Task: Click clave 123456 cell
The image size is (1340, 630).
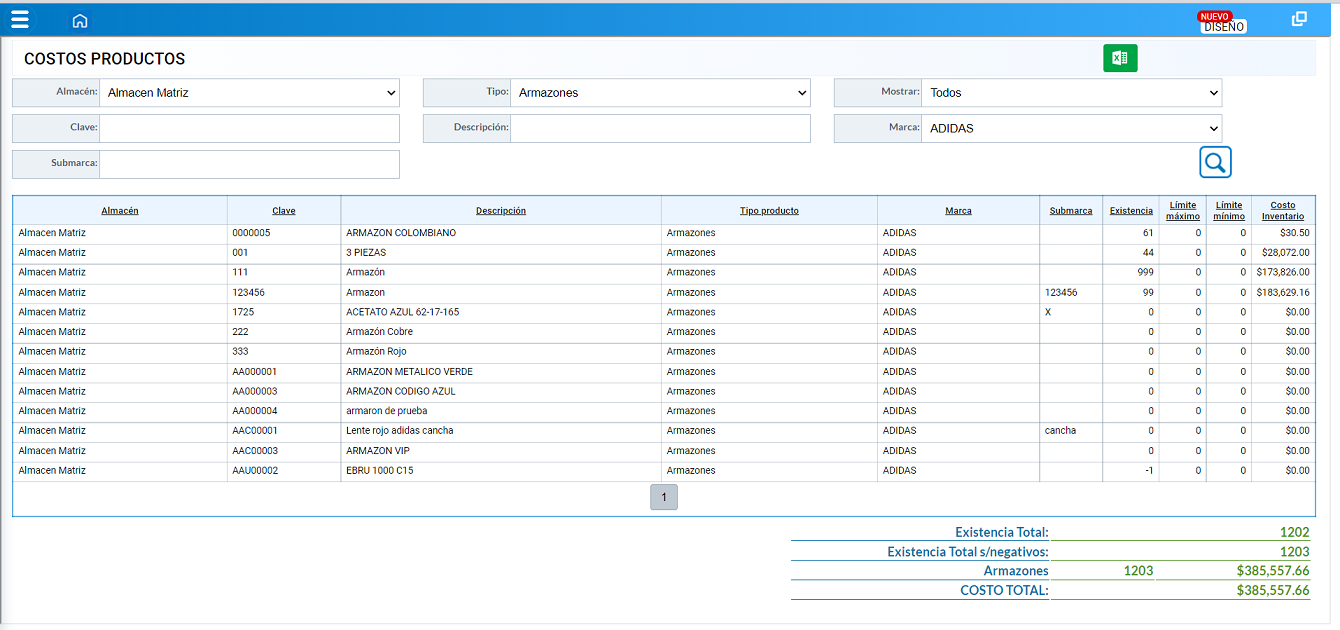Action: (249, 293)
